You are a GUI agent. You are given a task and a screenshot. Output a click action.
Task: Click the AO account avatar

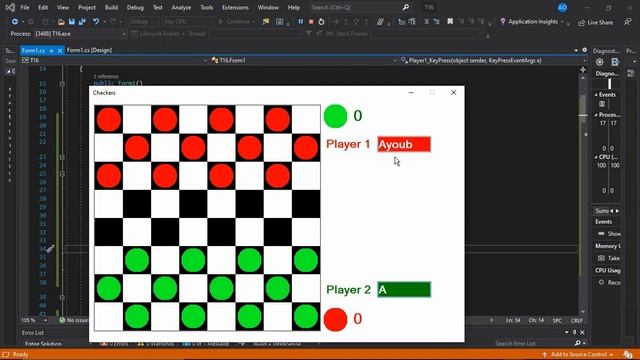562,7
